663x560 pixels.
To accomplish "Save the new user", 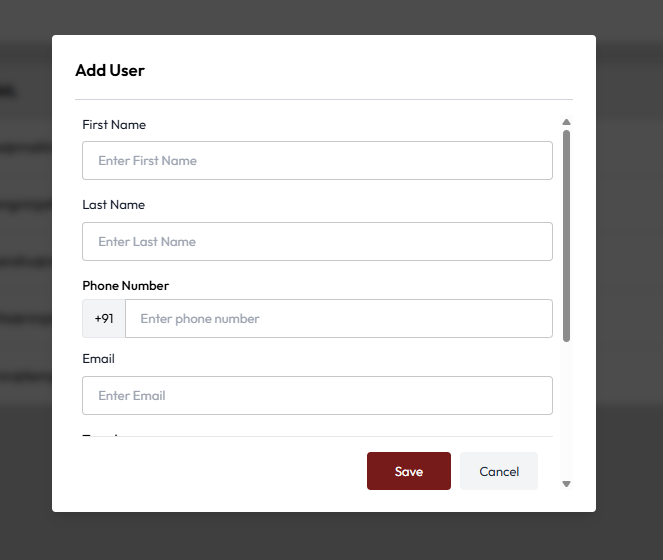I will (x=408, y=472).
